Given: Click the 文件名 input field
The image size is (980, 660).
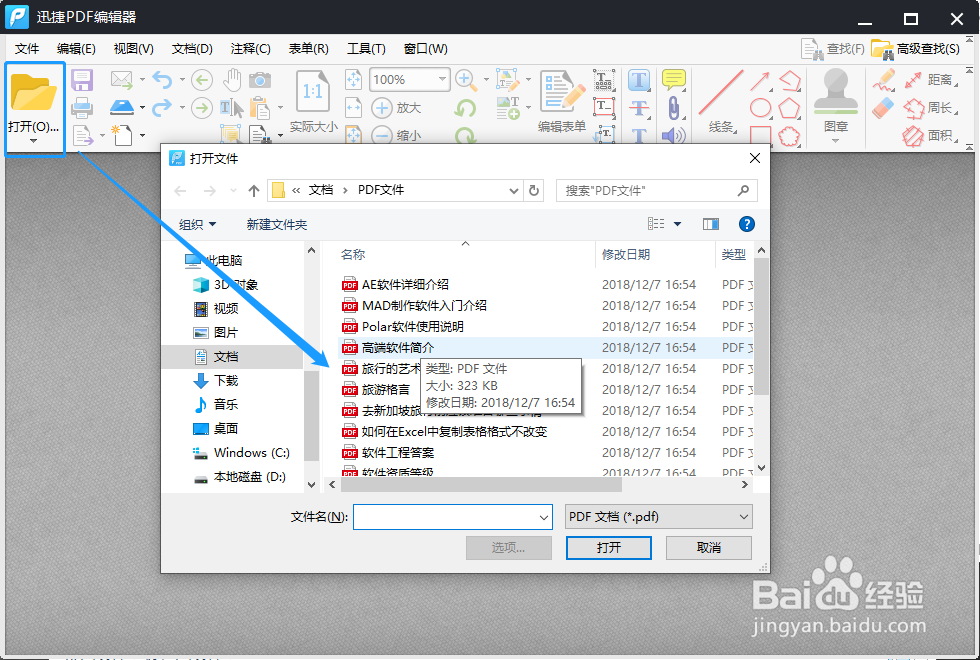Looking at the screenshot, I should [452, 517].
